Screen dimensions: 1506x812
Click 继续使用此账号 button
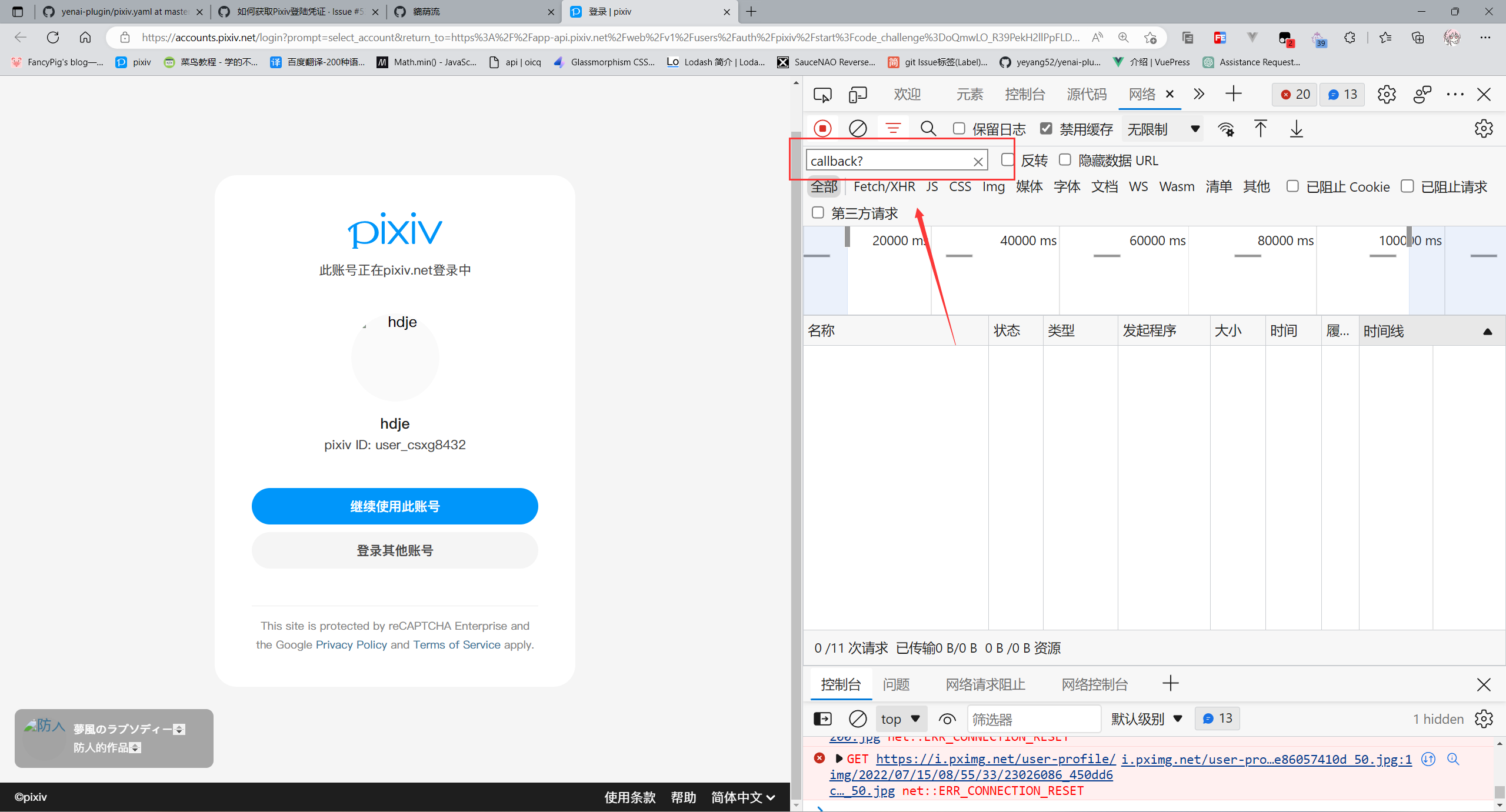click(395, 505)
